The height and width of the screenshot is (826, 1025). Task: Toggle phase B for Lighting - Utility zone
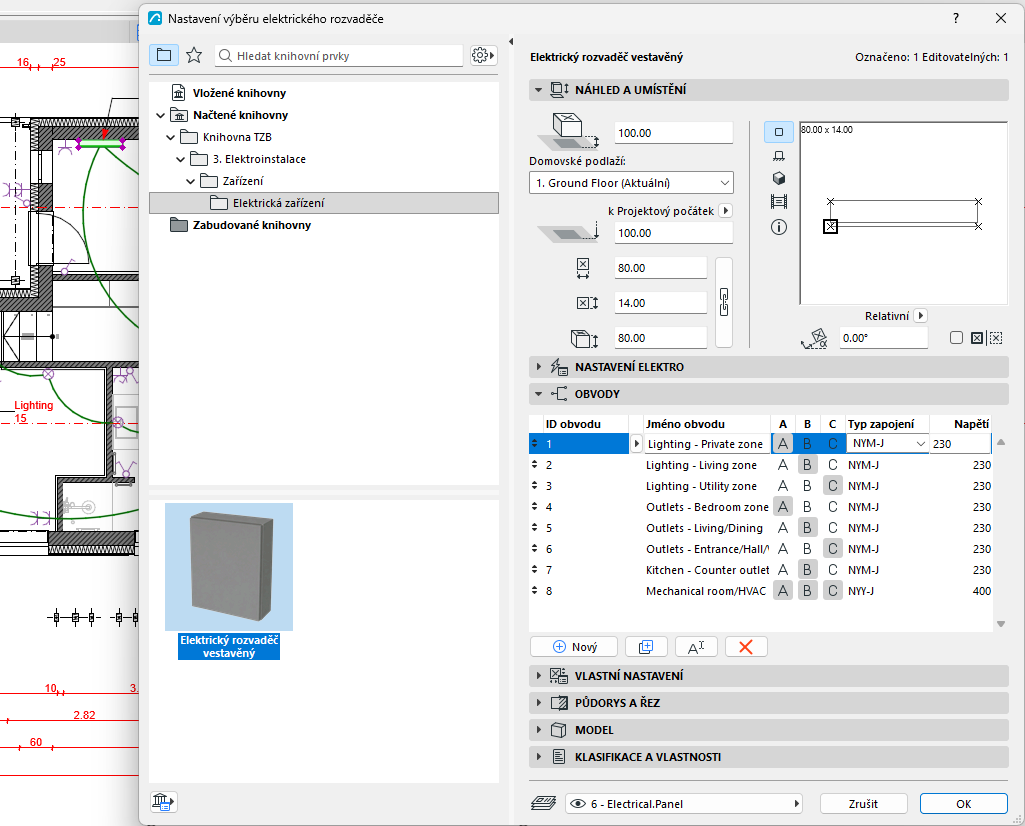point(807,486)
